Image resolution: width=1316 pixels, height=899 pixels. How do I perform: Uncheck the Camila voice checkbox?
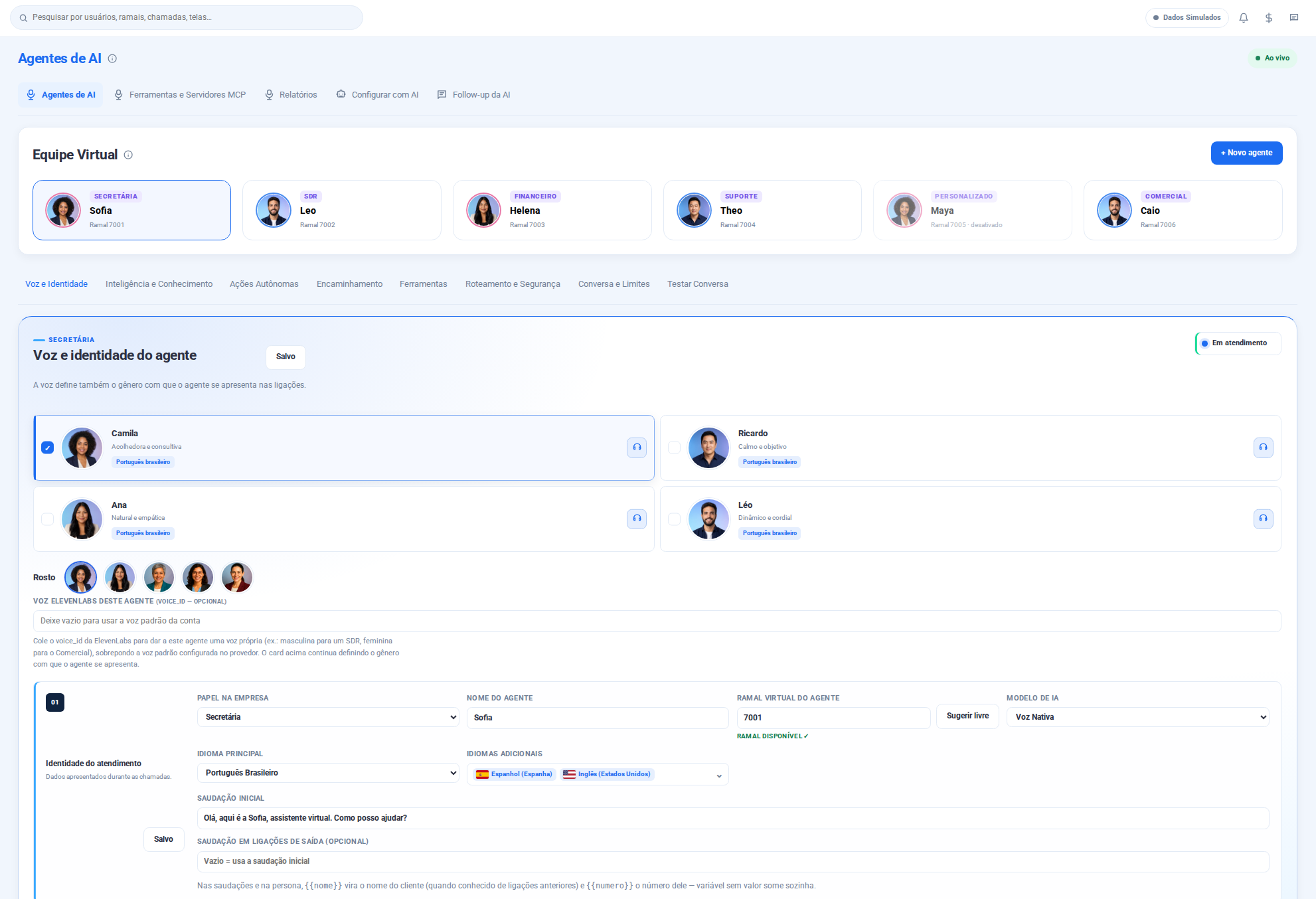coord(47,448)
